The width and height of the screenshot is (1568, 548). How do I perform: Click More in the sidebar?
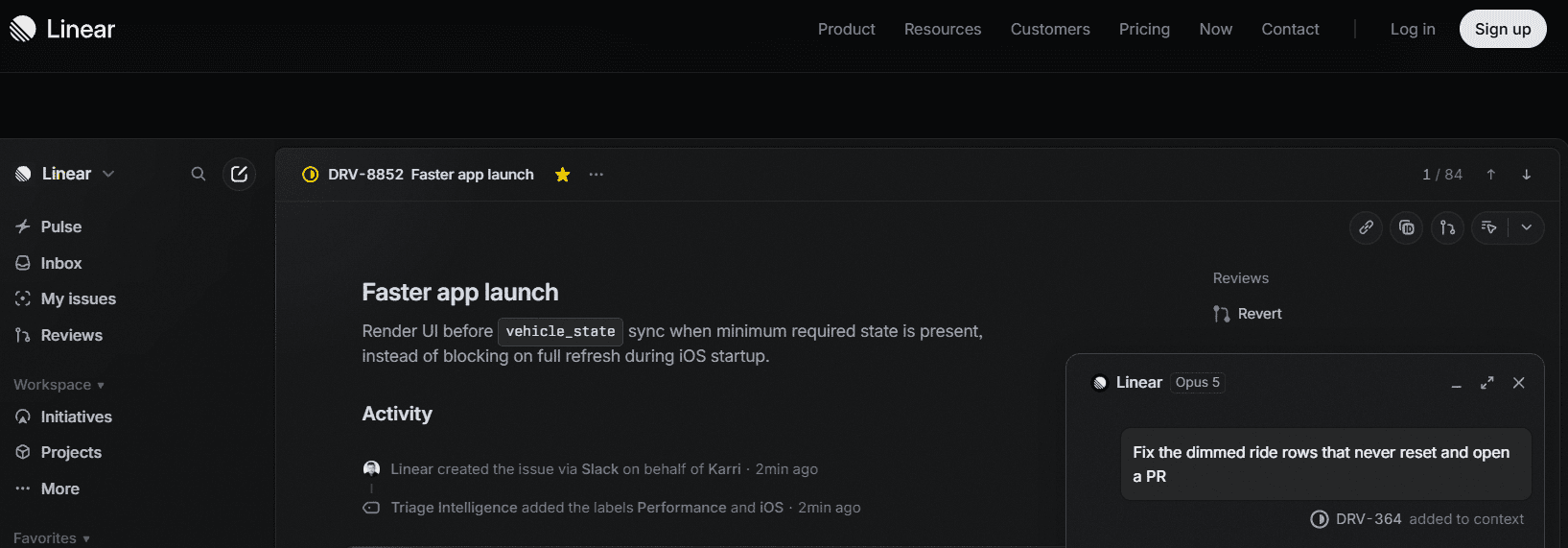tap(47, 488)
